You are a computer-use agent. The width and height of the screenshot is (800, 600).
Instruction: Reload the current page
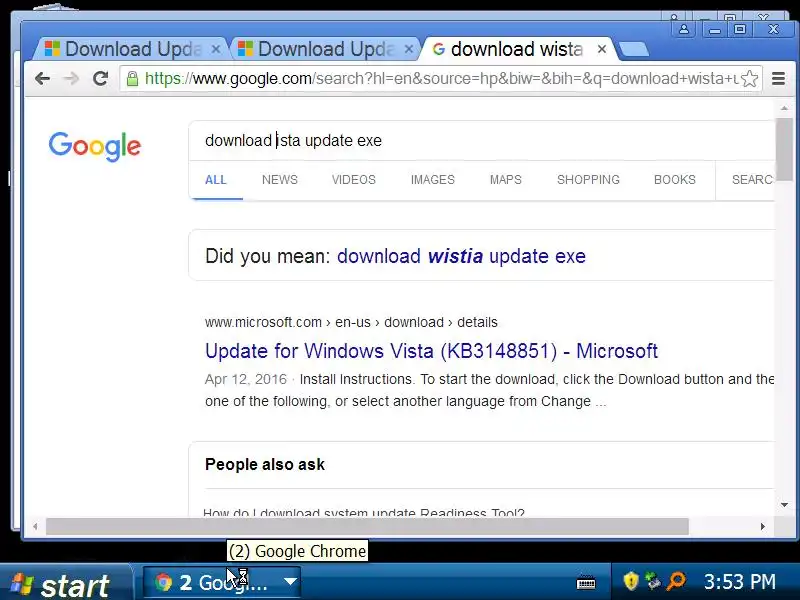pyautogui.click(x=101, y=79)
